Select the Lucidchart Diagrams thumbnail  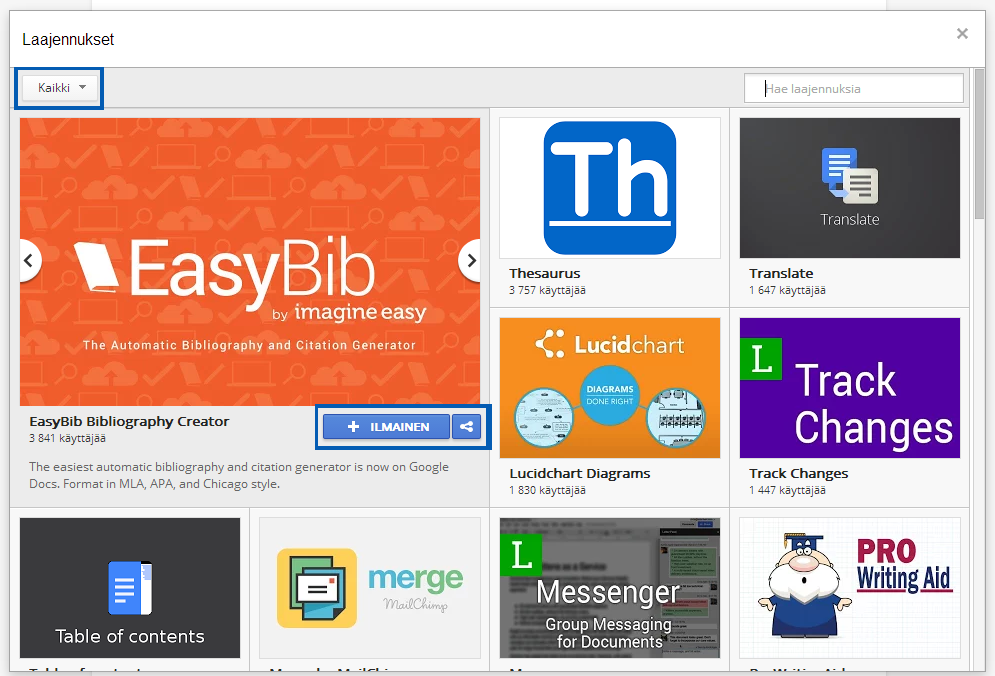click(609, 388)
